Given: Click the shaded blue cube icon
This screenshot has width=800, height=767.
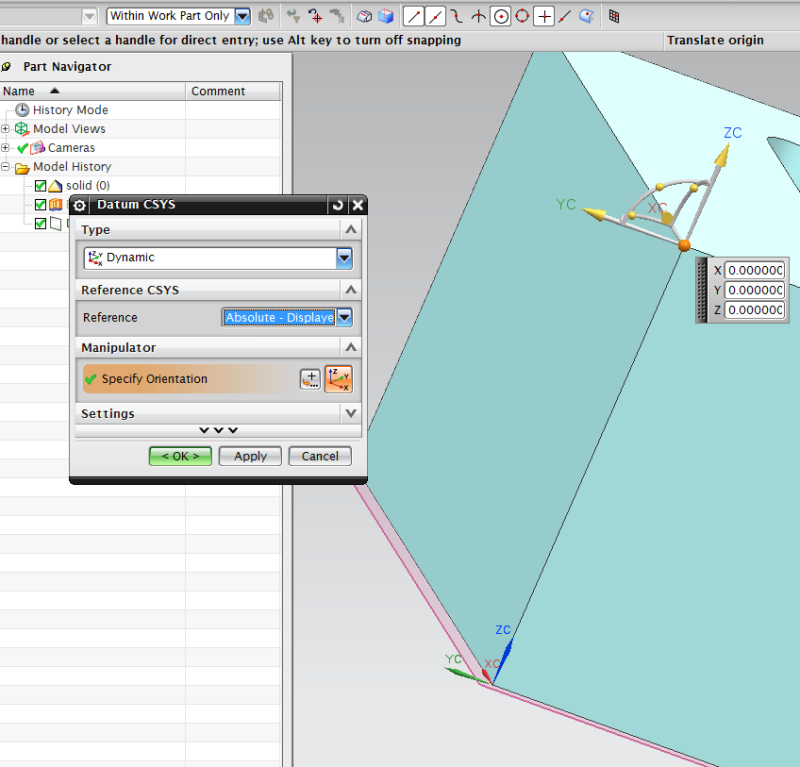Looking at the screenshot, I should point(386,16).
